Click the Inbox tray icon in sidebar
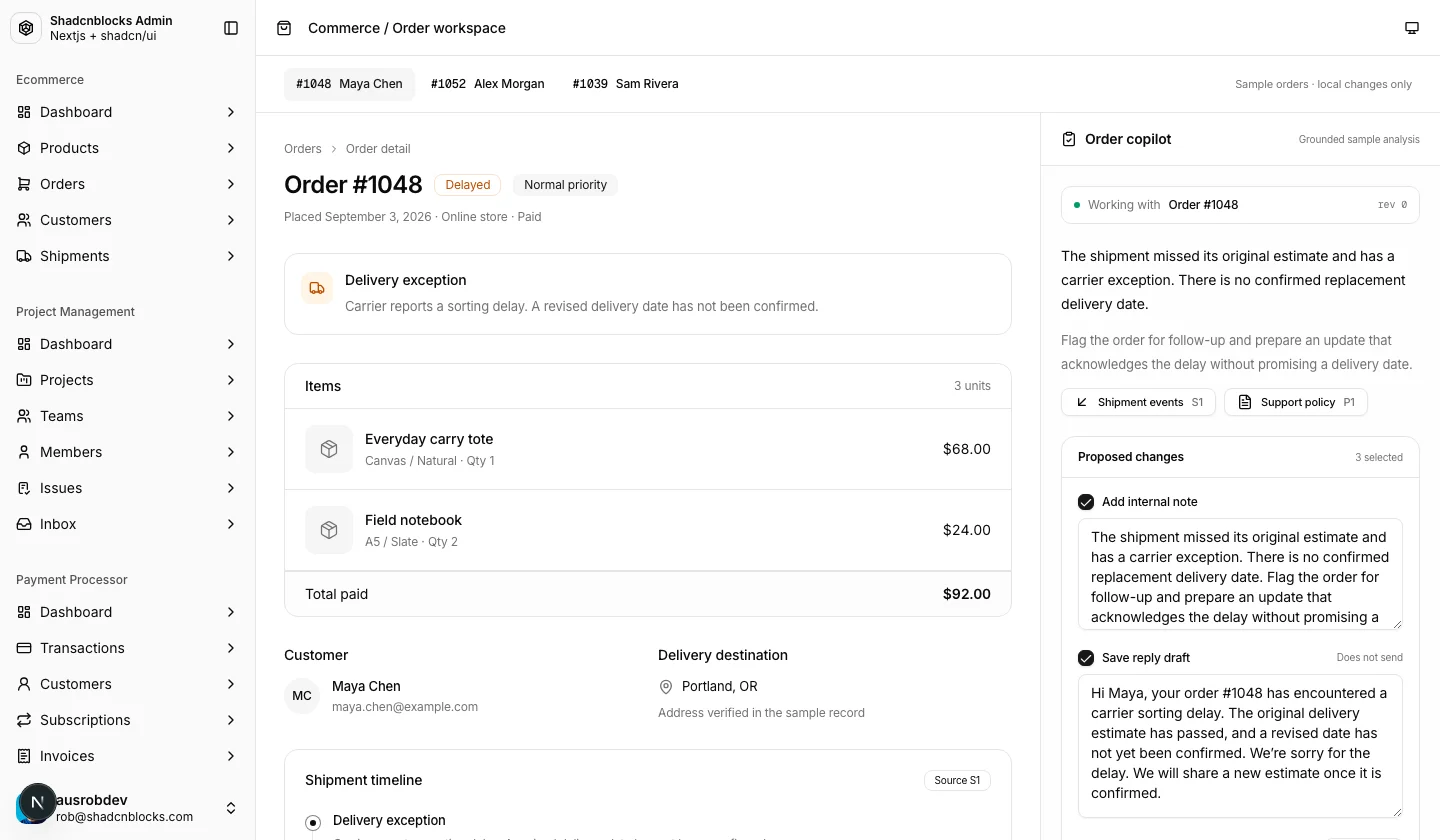Viewport: 1440px width, 840px height. 24,524
